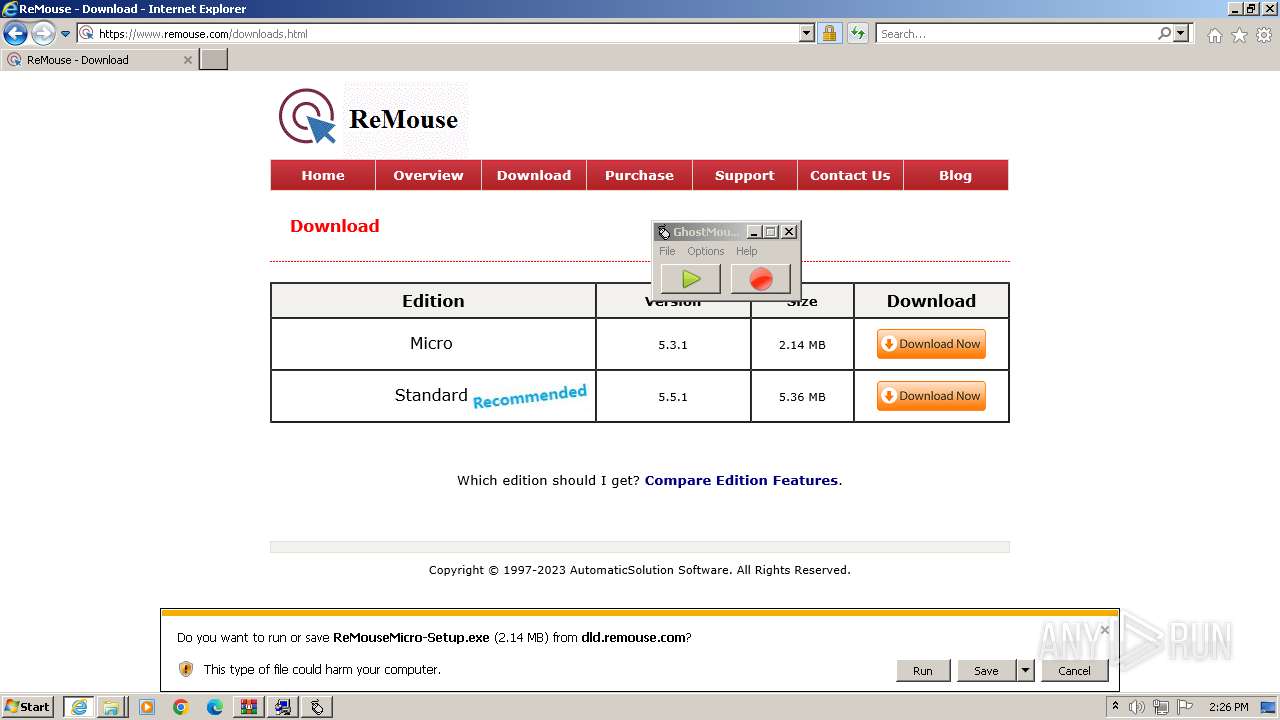Launch Chrome from the taskbar
The height and width of the screenshot is (720, 1280).
click(181, 707)
